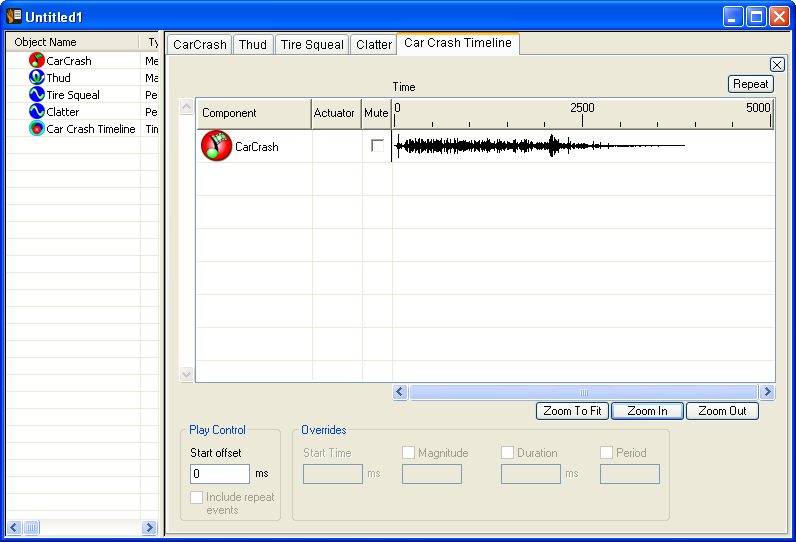Image resolution: width=796 pixels, height=542 pixels.
Task: Select Tire Squeal name in object list
Action: coord(73,95)
